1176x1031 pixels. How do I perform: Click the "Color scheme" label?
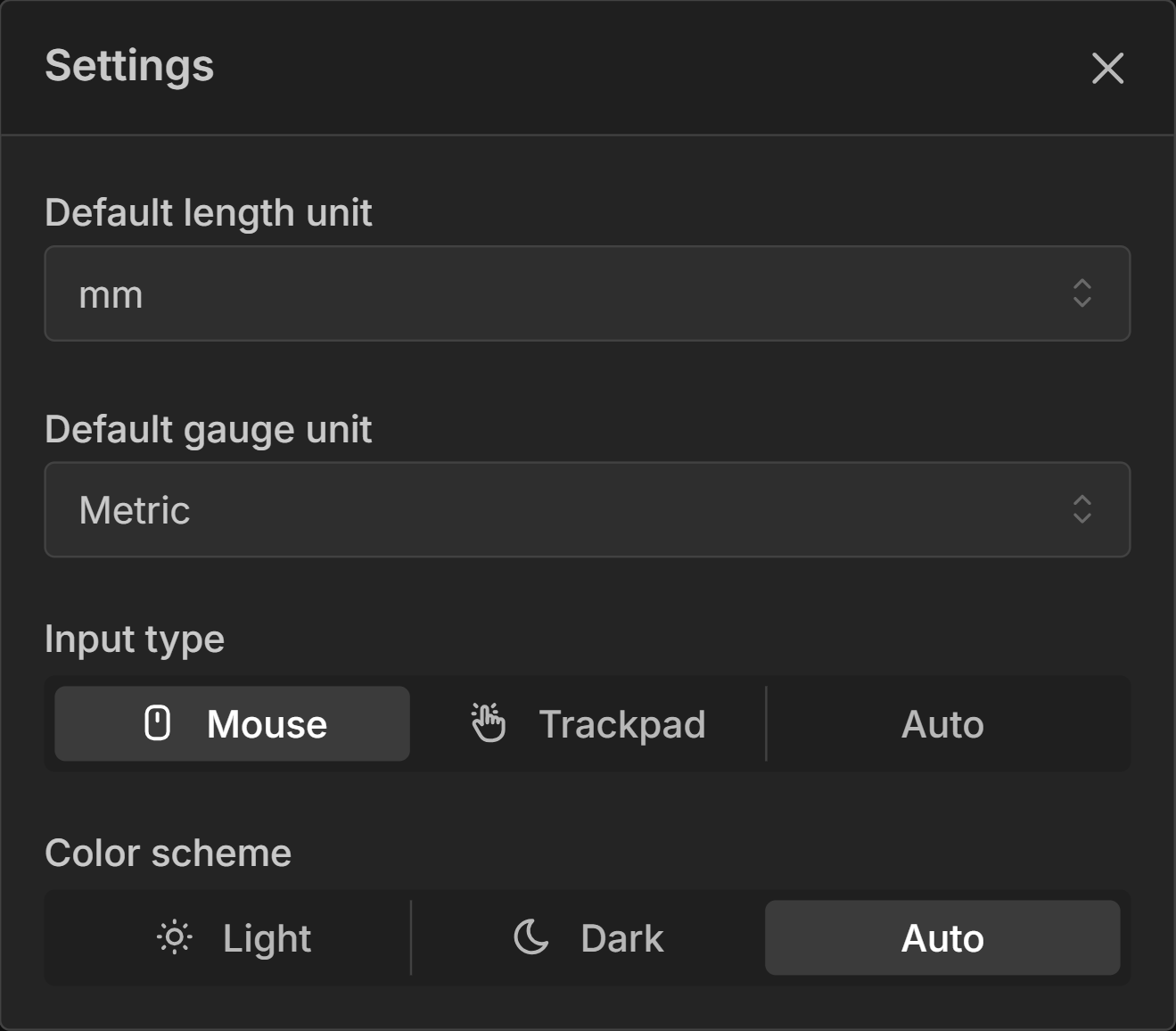[169, 854]
